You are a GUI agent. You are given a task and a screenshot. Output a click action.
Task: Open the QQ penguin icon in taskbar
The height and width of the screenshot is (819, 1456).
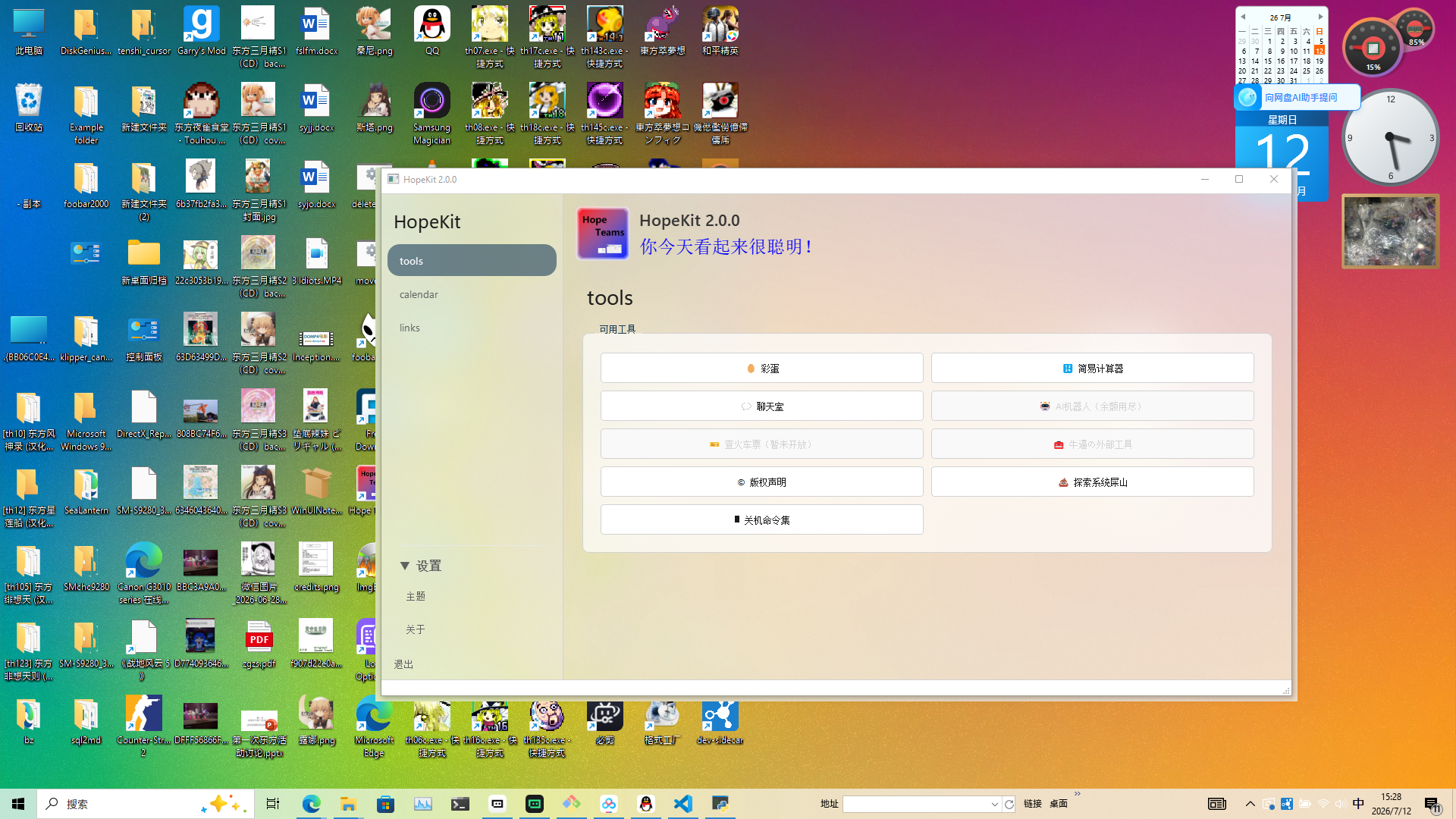(x=645, y=804)
